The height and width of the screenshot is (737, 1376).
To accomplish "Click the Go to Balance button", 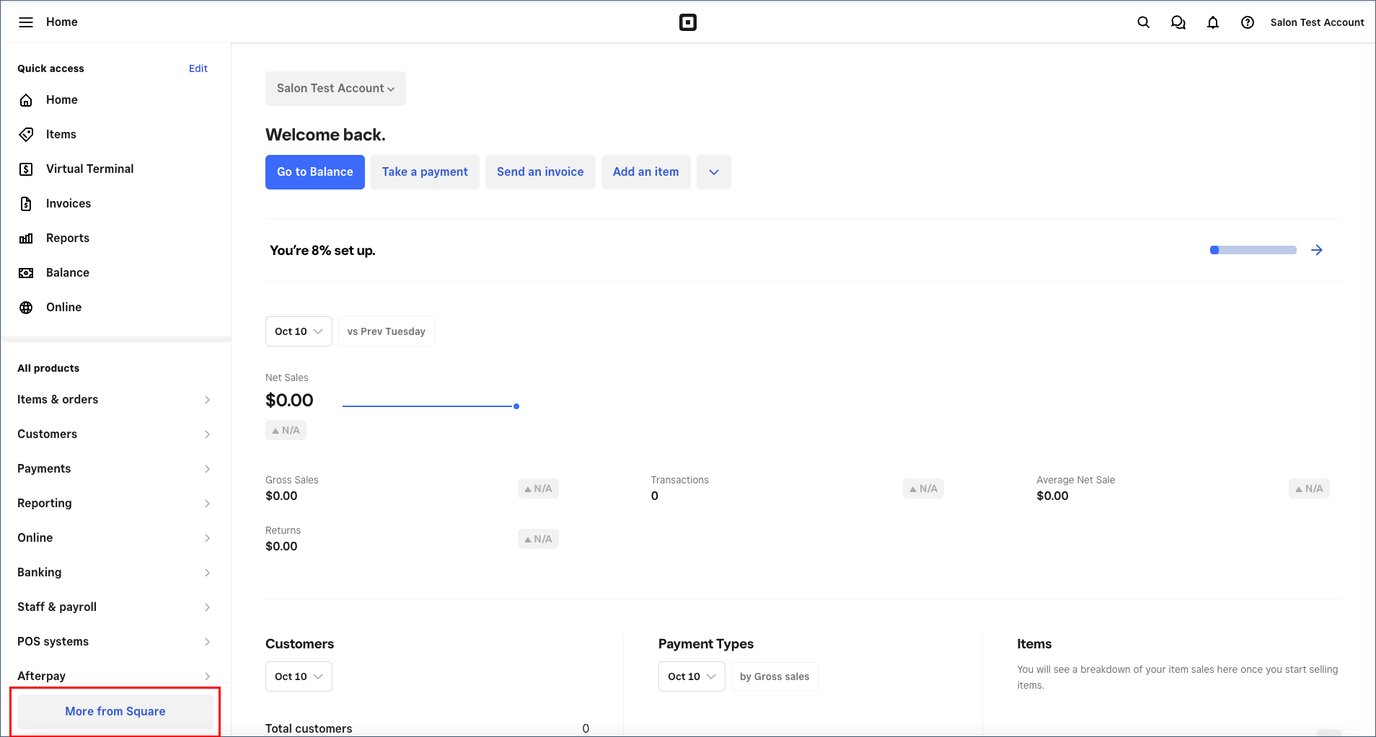I will (x=315, y=172).
